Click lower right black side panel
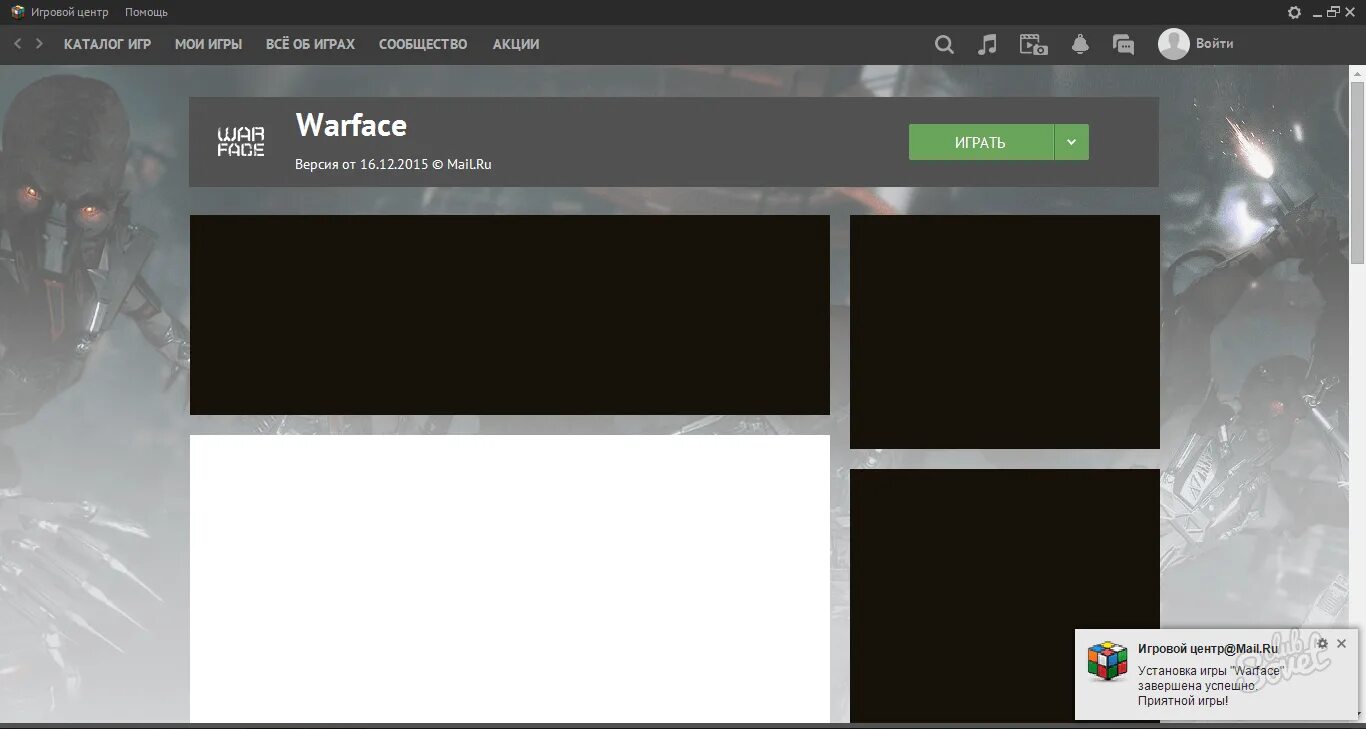This screenshot has width=1366, height=729. (1005, 595)
